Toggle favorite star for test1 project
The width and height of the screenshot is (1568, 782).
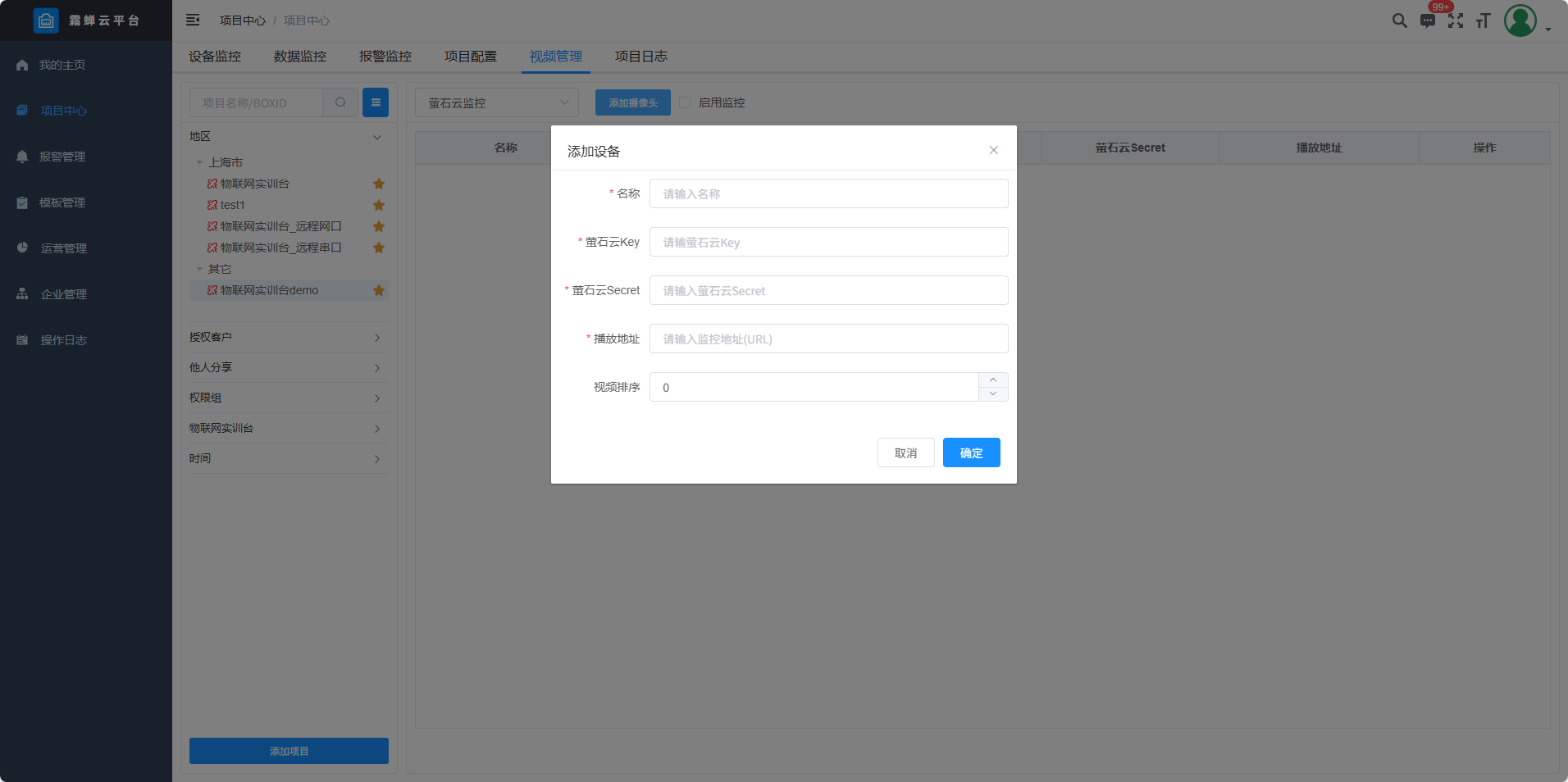point(379,205)
